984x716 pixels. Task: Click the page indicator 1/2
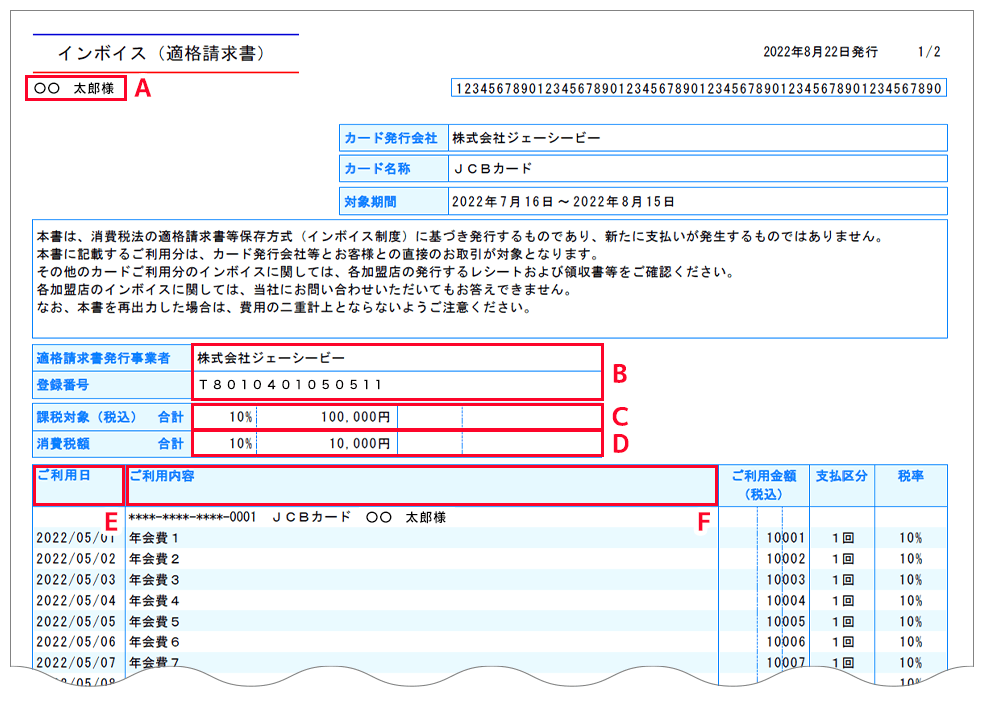[929, 52]
